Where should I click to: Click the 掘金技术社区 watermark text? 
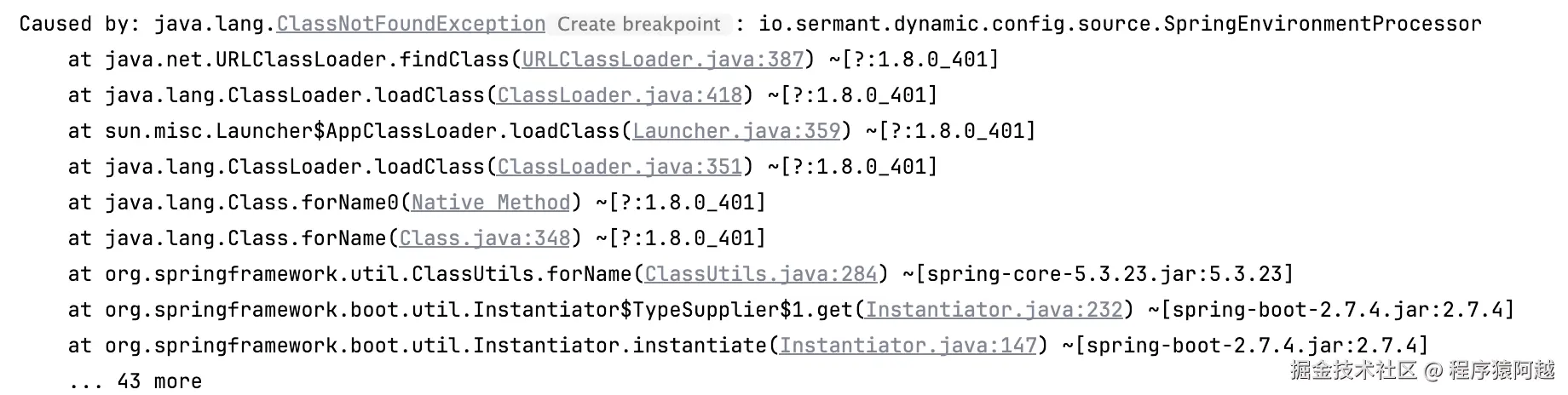coord(1353,370)
